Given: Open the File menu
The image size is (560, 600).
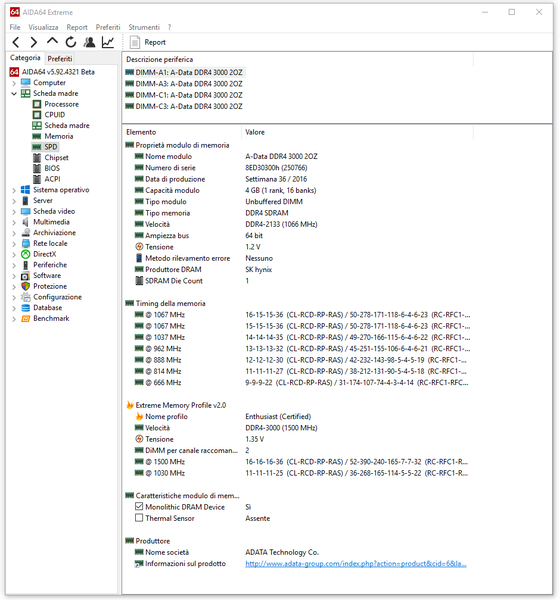Looking at the screenshot, I should tap(15, 27).
